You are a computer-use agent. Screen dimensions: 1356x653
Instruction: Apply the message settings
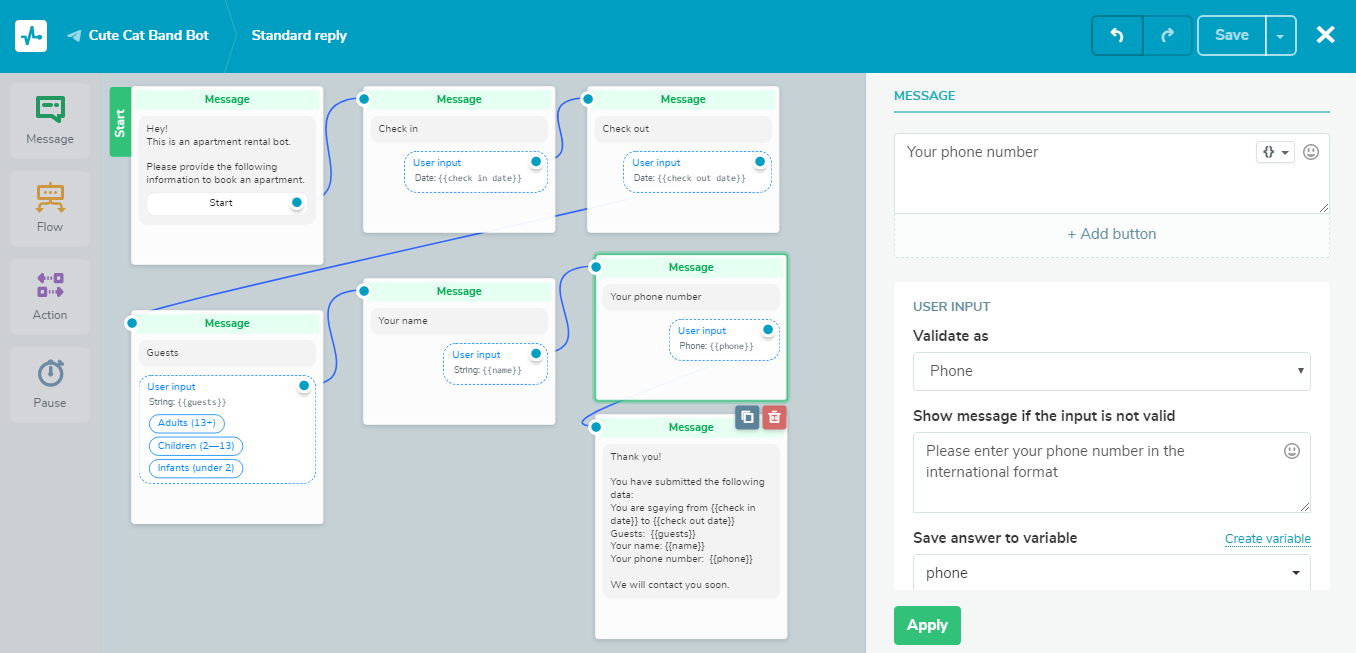coord(927,625)
